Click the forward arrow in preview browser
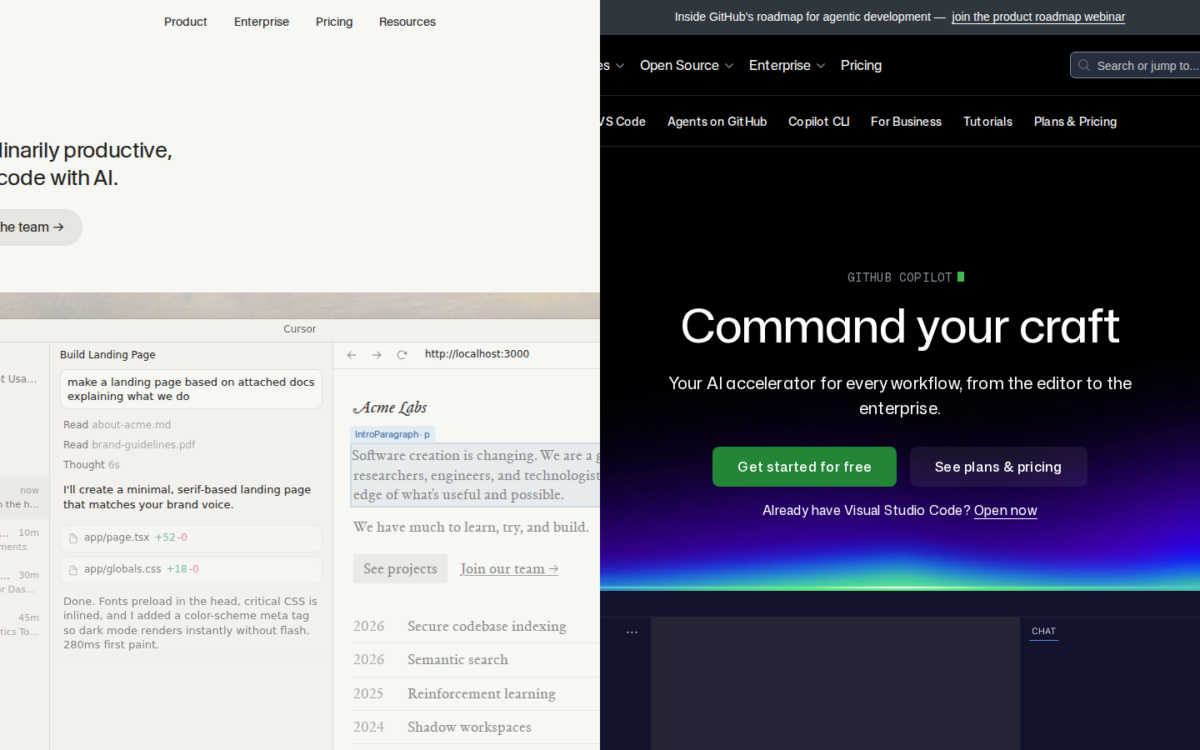This screenshot has width=1200, height=750. [377, 355]
